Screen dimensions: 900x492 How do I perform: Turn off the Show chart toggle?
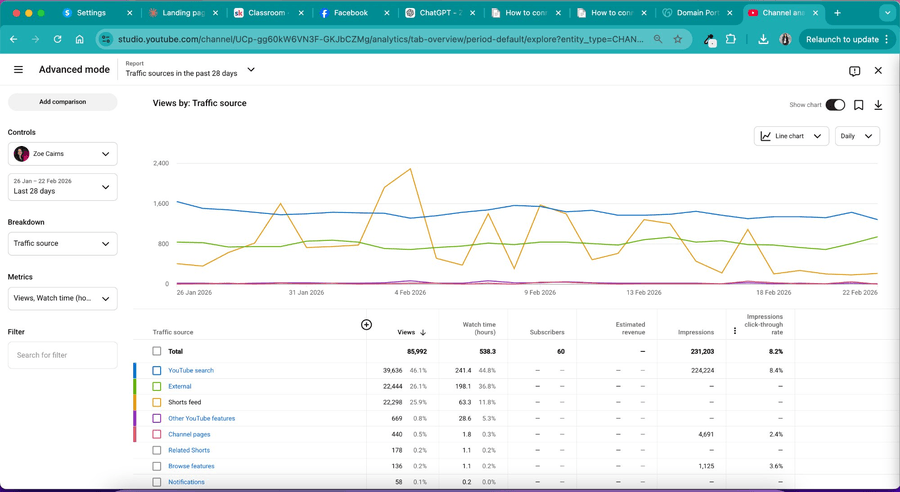[x=835, y=105]
